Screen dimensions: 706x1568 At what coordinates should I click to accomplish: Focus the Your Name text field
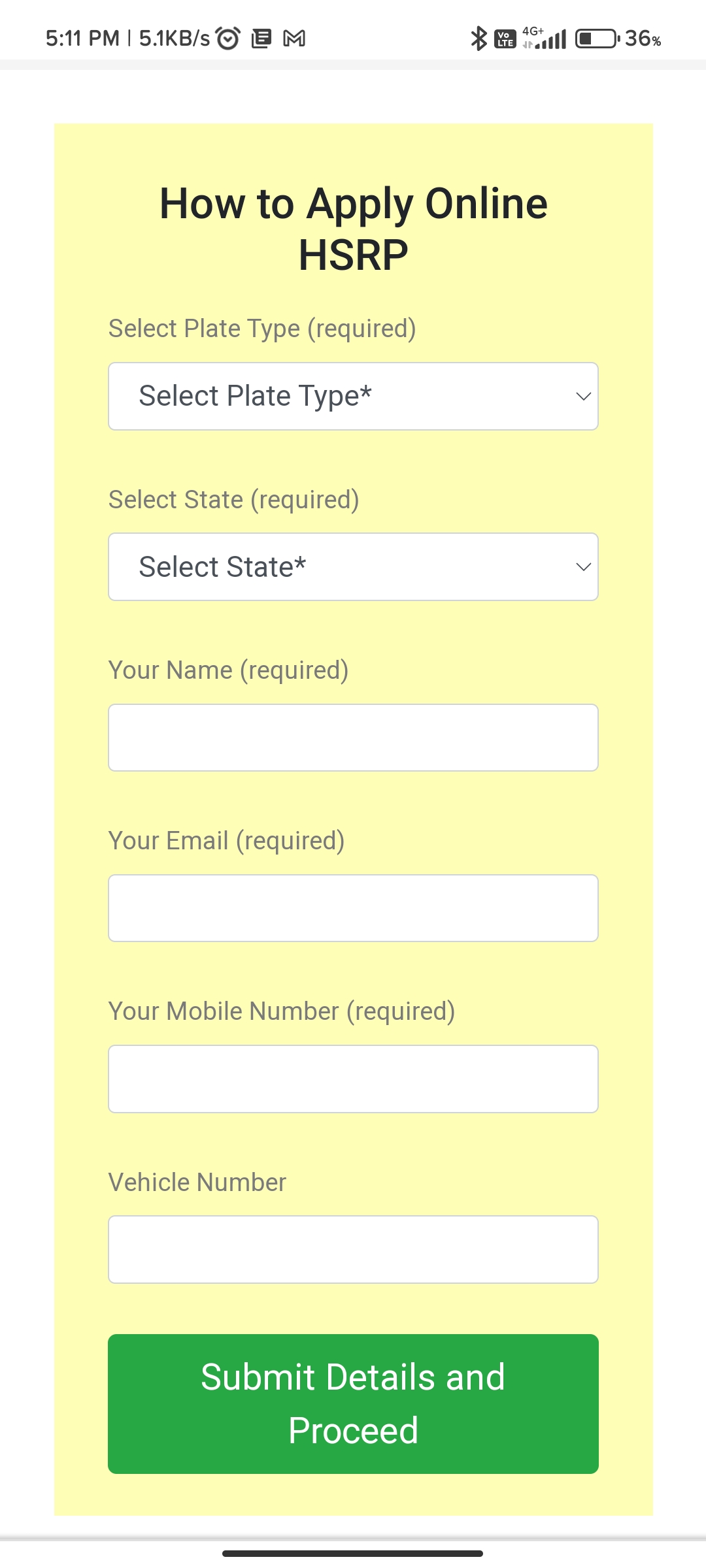[x=353, y=738]
